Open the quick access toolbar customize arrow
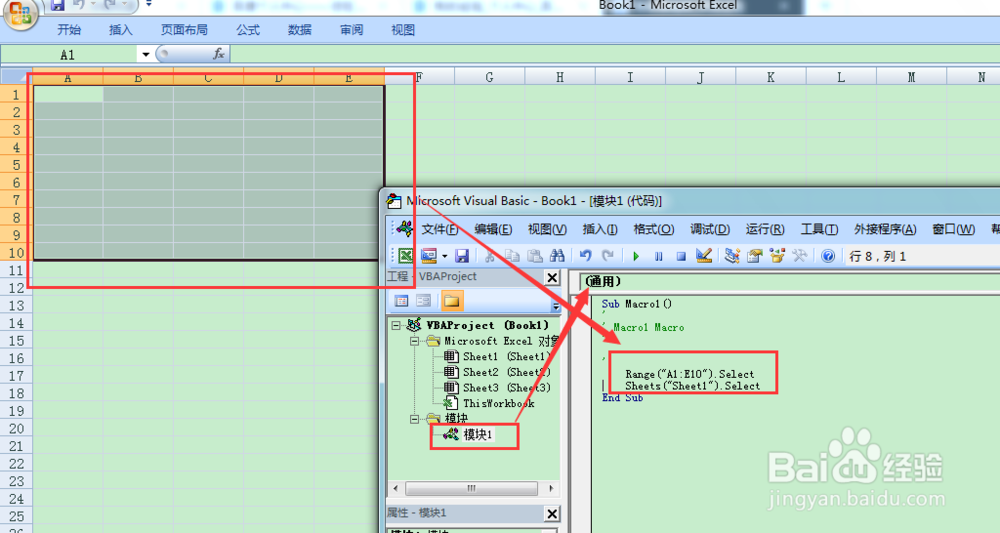 pos(149,4)
